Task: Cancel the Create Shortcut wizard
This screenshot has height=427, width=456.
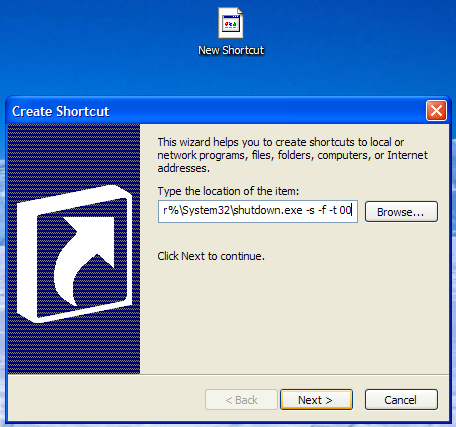Action: click(x=401, y=400)
